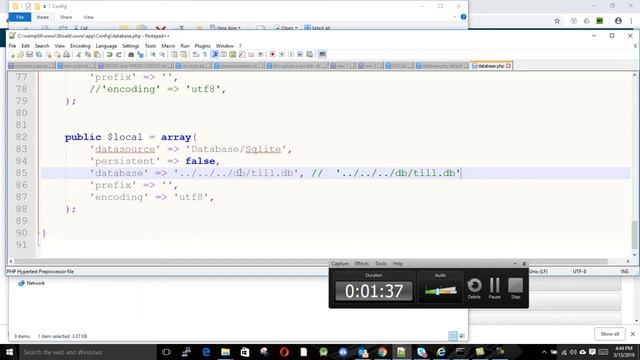Open Task View from the taskbar
This screenshot has height=360, width=640.
166,352
